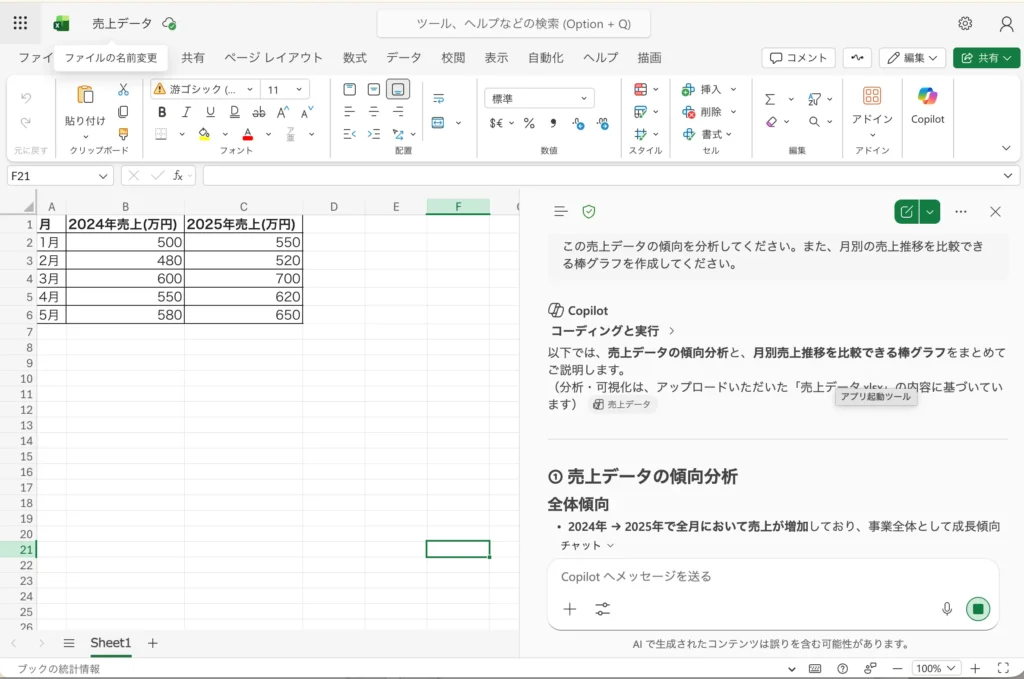Decrease font size with A-down icon
Screen dimensions: 1024x679
point(307,112)
